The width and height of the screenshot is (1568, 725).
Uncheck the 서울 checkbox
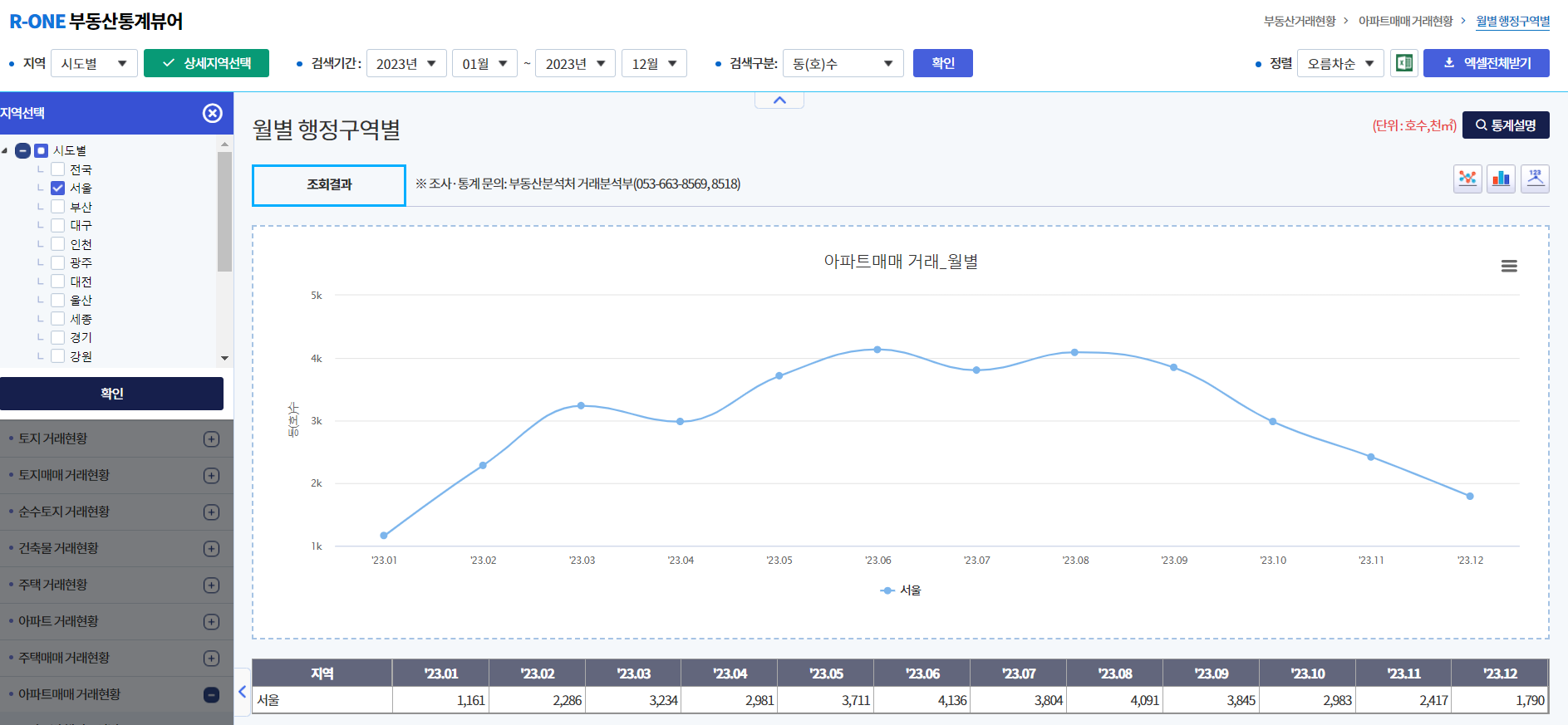pyautogui.click(x=58, y=189)
